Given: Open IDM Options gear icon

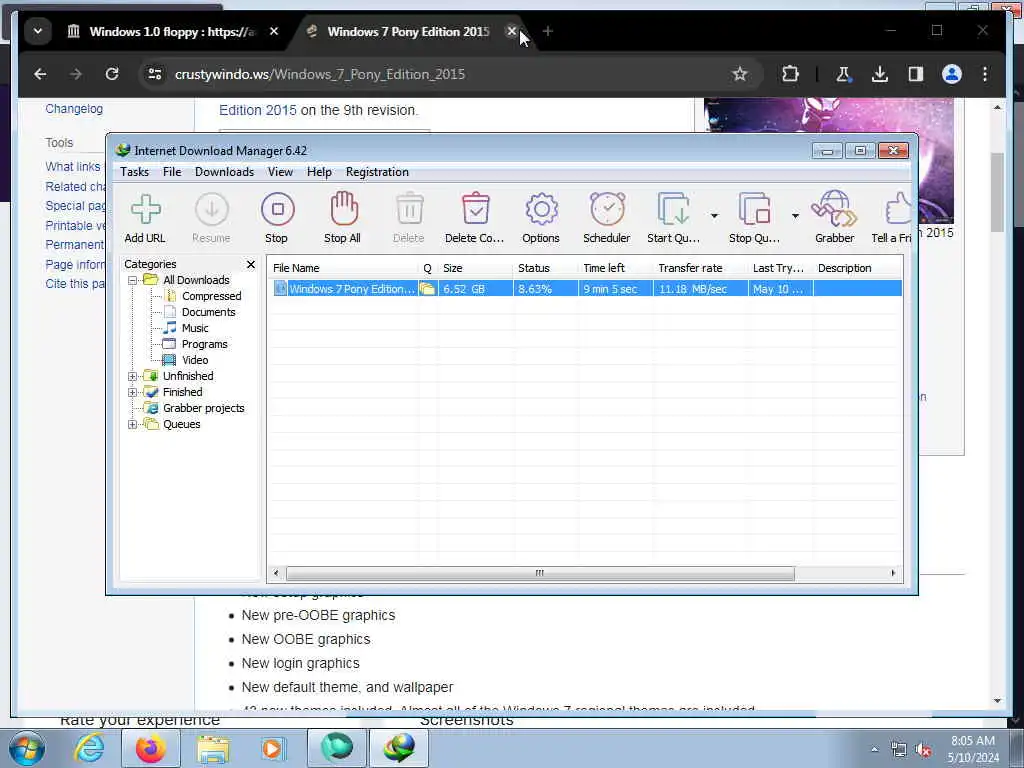Looking at the screenshot, I should tap(541, 217).
